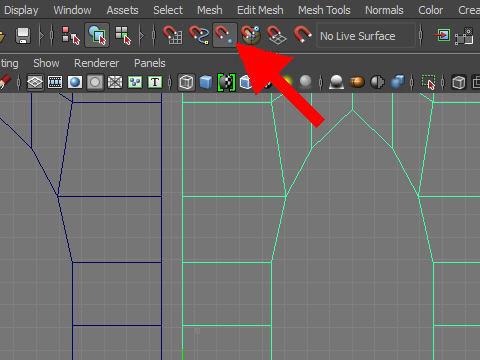Click Make Live magnet icon
The height and width of the screenshot is (360, 480).
tap(303, 34)
